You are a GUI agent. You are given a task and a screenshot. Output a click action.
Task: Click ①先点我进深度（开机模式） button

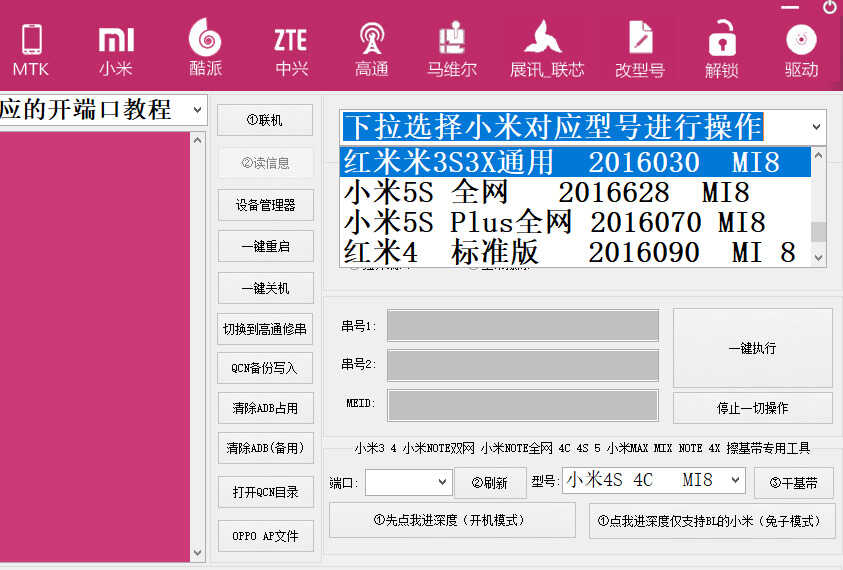click(452, 520)
